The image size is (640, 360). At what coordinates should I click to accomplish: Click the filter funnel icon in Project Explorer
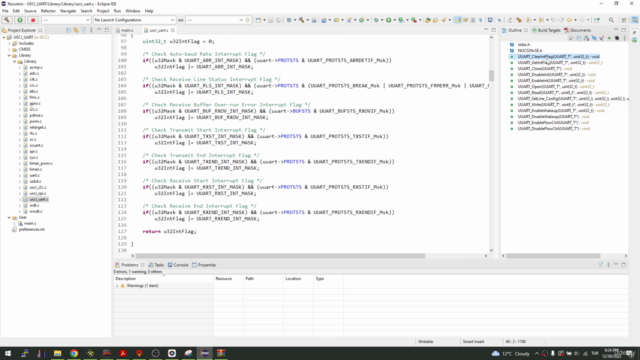[x=84, y=30]
